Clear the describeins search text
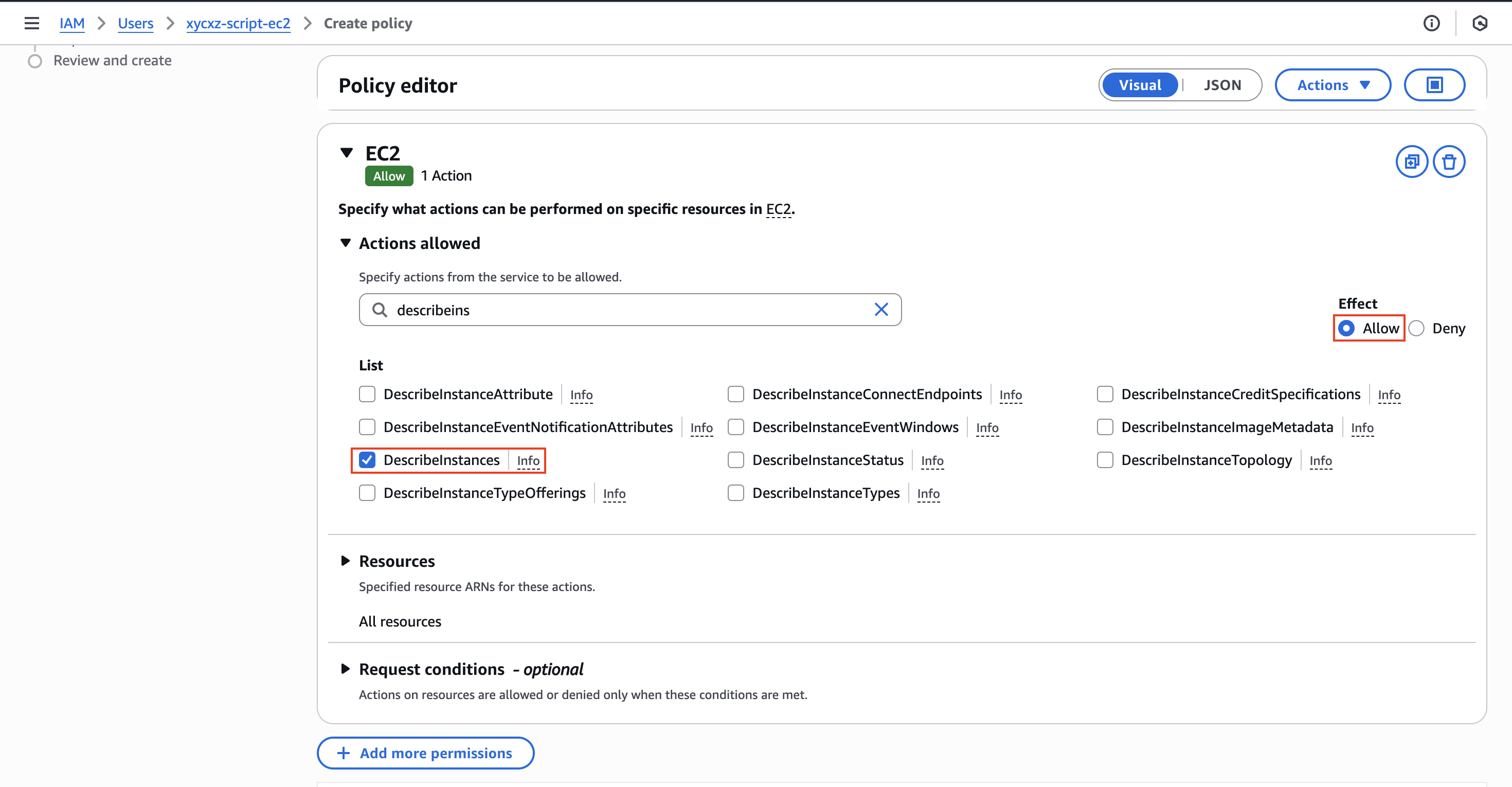Screen dimensions: 1512x787 (880, 309)
